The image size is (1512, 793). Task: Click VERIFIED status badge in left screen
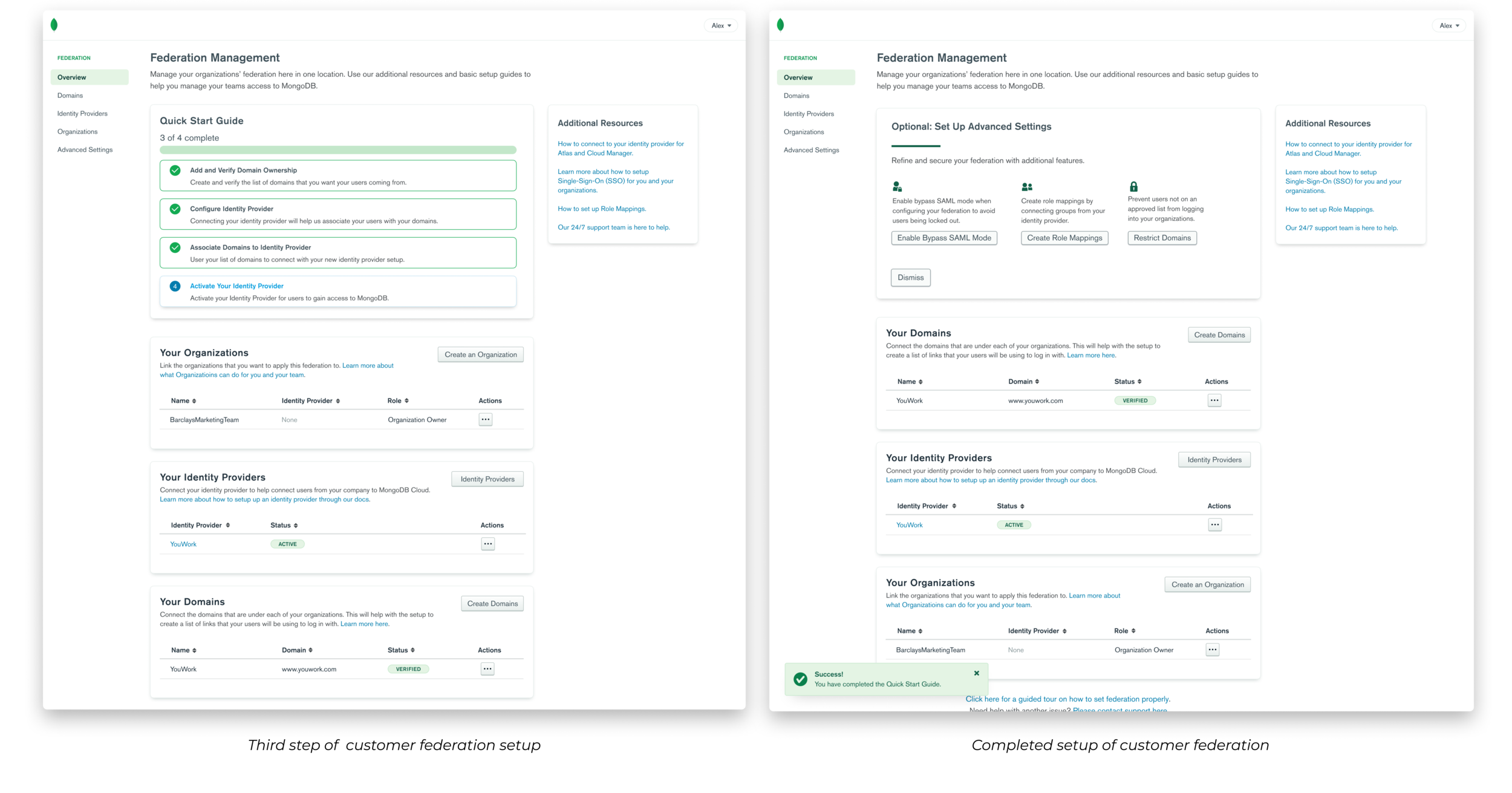[408, 669]
